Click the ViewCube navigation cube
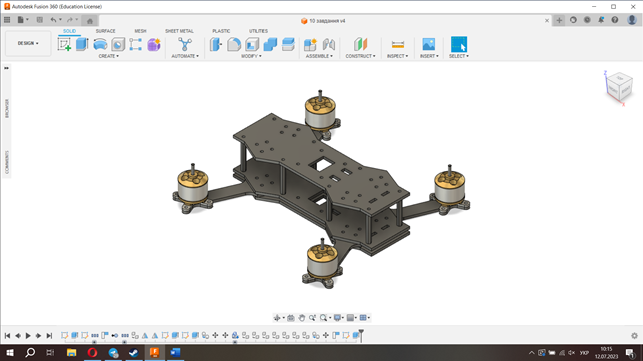Screen dimensions: 643x361 [618, 86]
